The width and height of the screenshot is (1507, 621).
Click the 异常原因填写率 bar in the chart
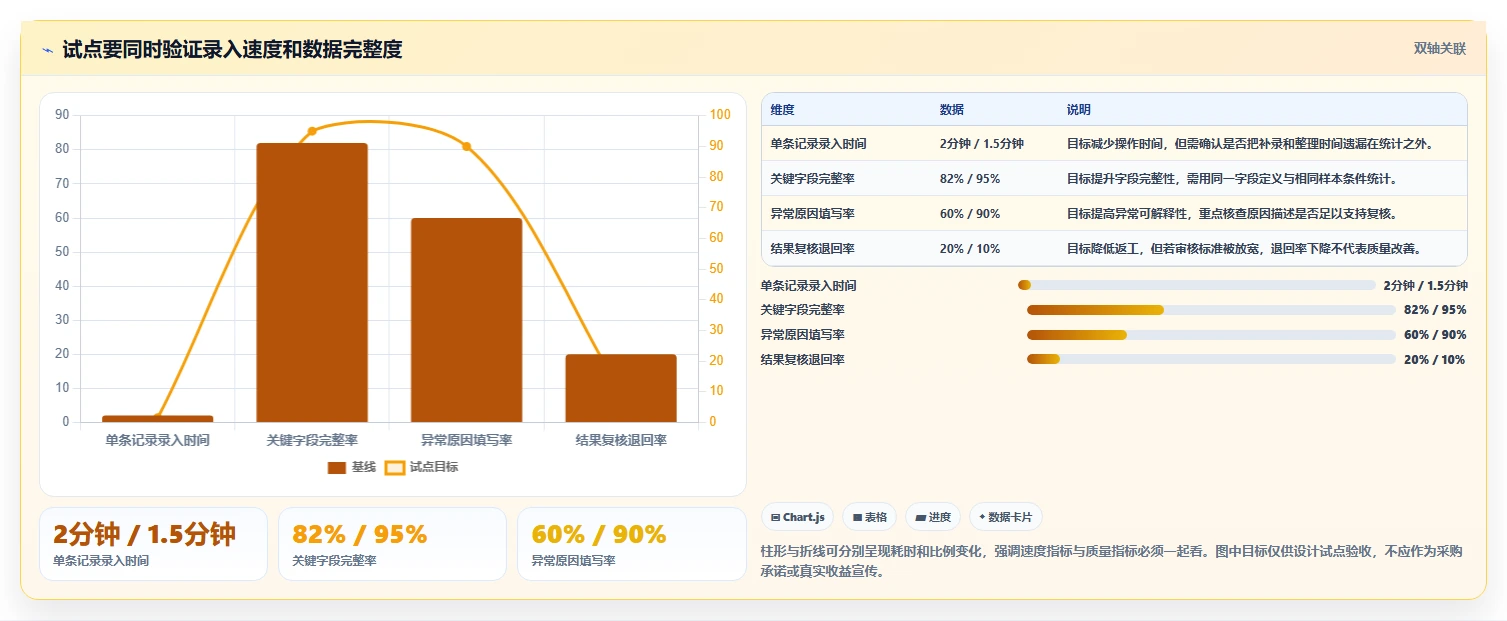(466, 320)
